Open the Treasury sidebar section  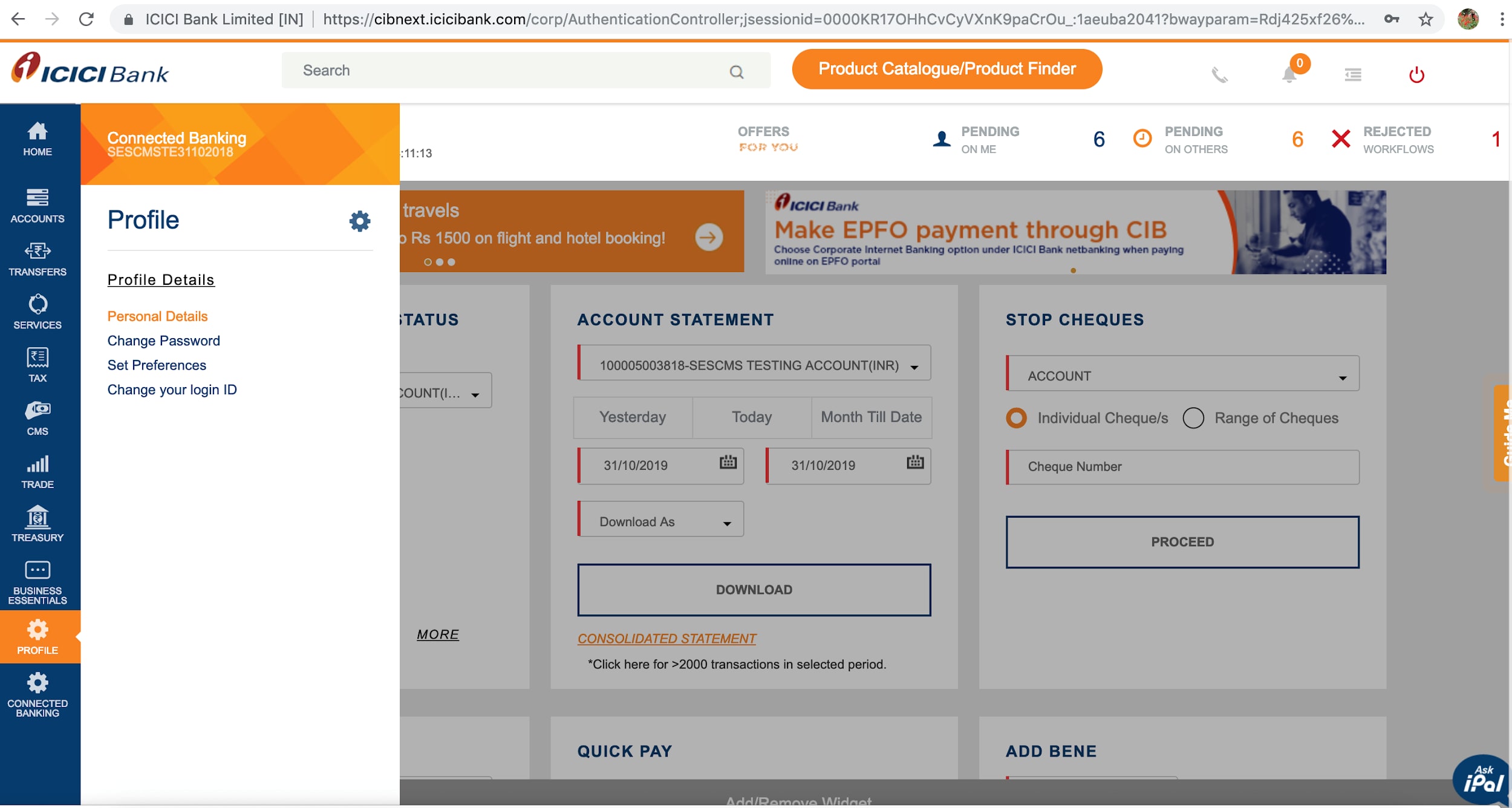pos(37,524)
